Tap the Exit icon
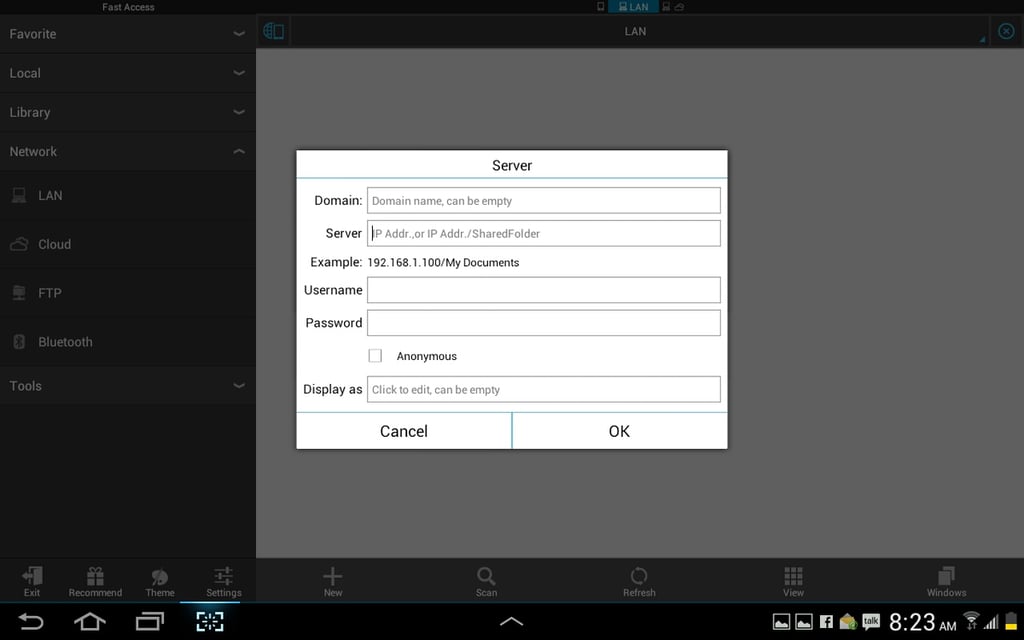The height and width of the screenshot is (640, 1024). (x=32, y=581)
